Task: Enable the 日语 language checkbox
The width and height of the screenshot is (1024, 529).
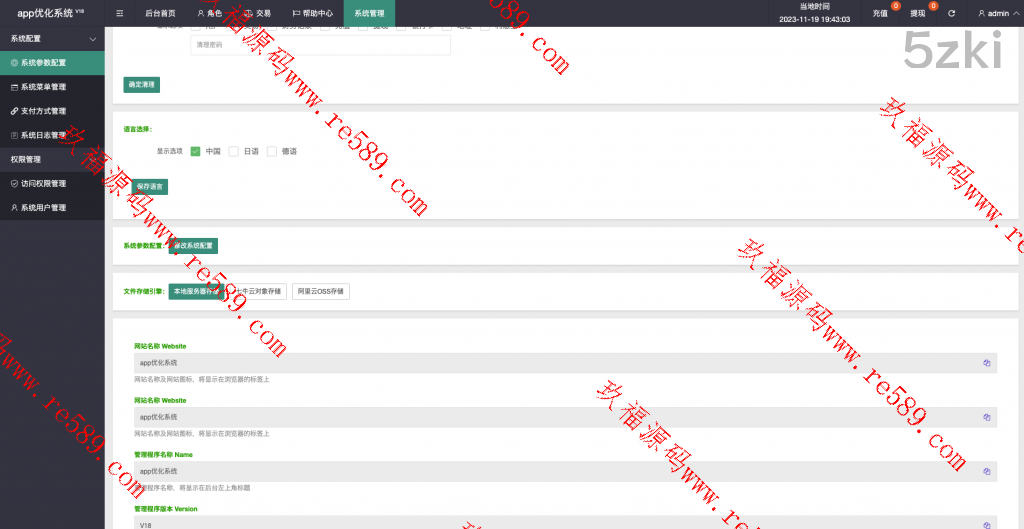Action: click(233, 151)
